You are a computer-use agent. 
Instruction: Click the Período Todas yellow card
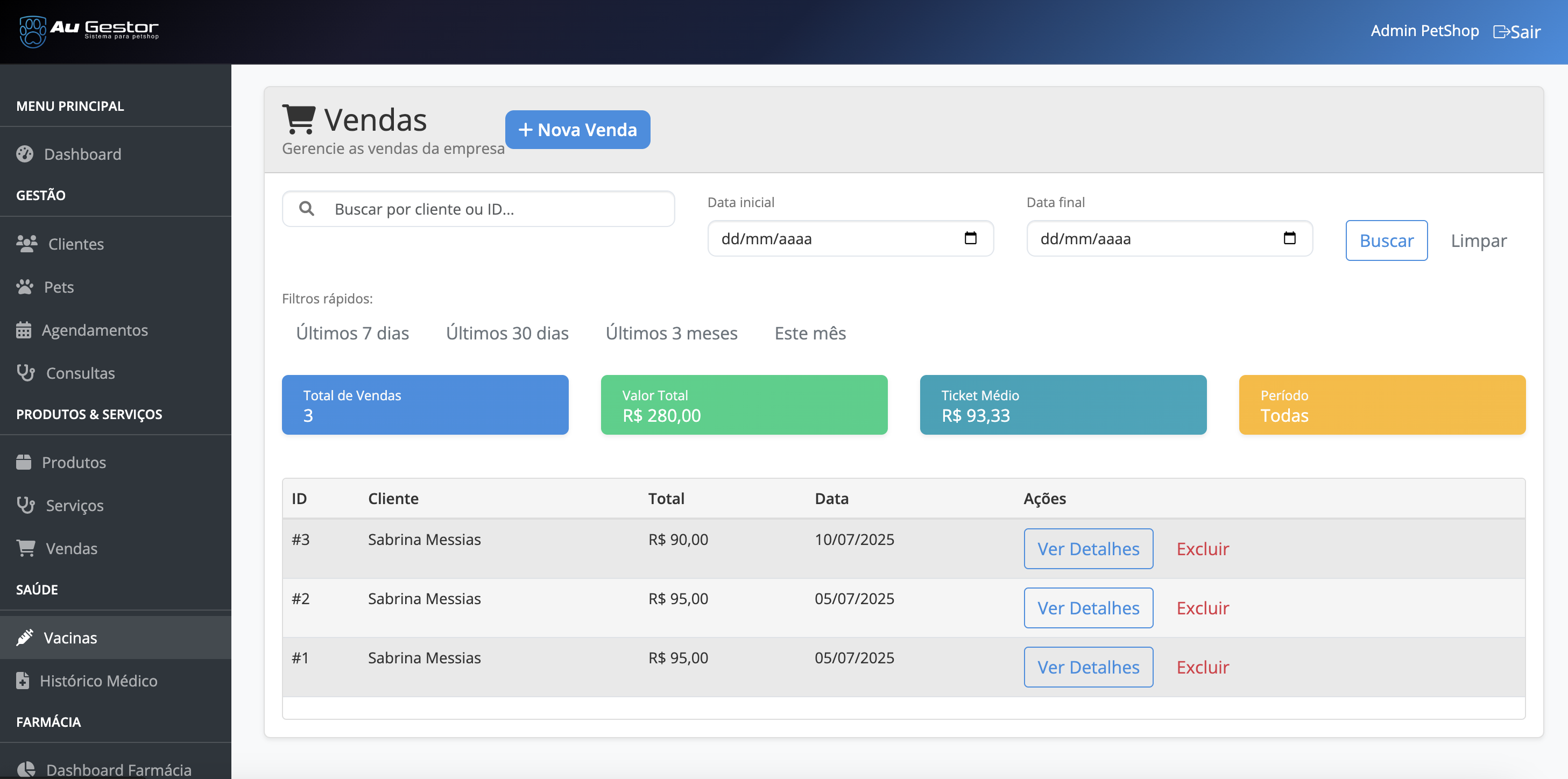coord(1382,405)
